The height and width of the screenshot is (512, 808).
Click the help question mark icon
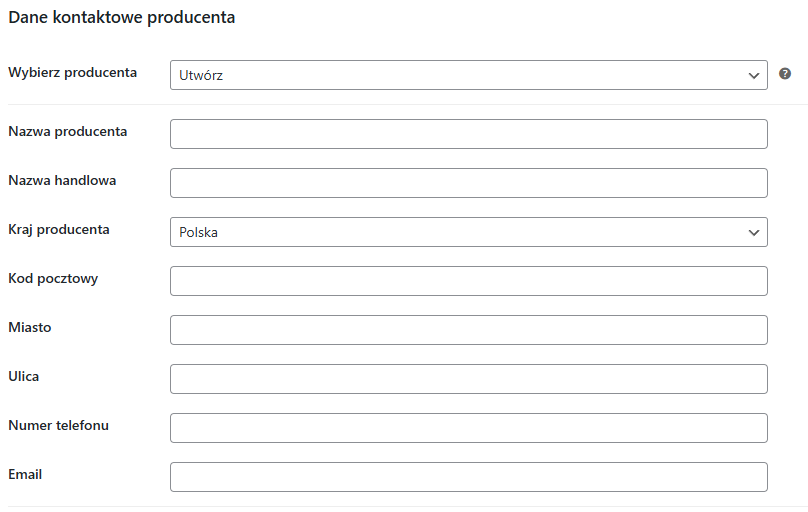785,74
